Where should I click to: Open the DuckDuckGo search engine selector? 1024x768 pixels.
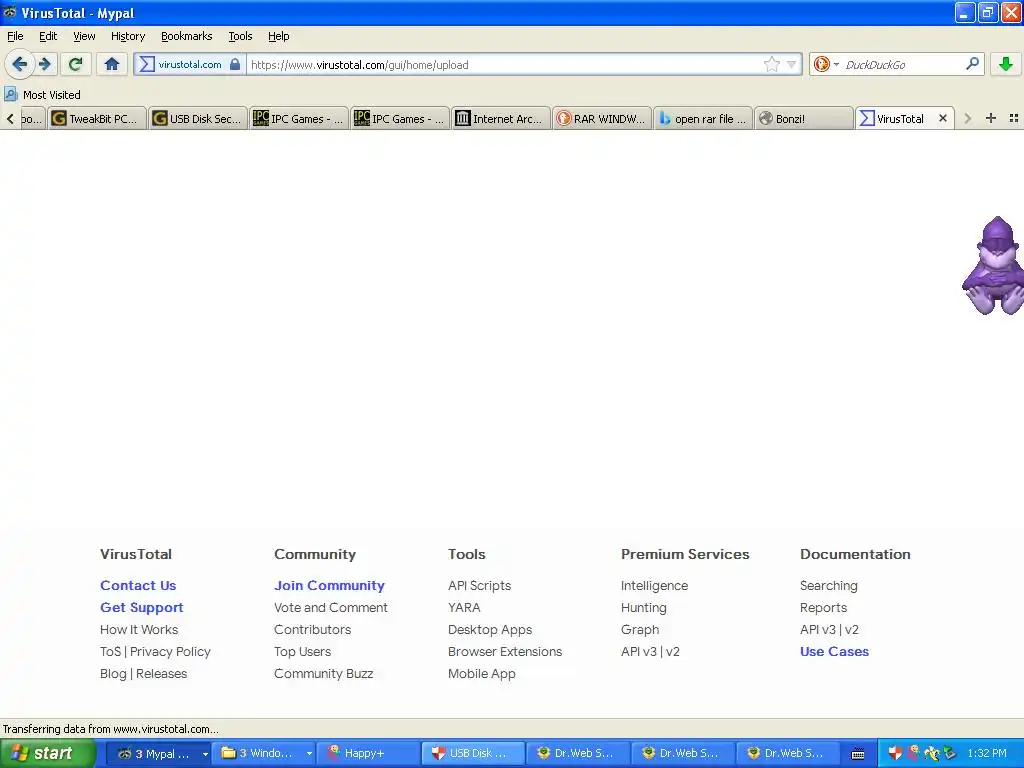pyautogui.click(x=825, y=64)
